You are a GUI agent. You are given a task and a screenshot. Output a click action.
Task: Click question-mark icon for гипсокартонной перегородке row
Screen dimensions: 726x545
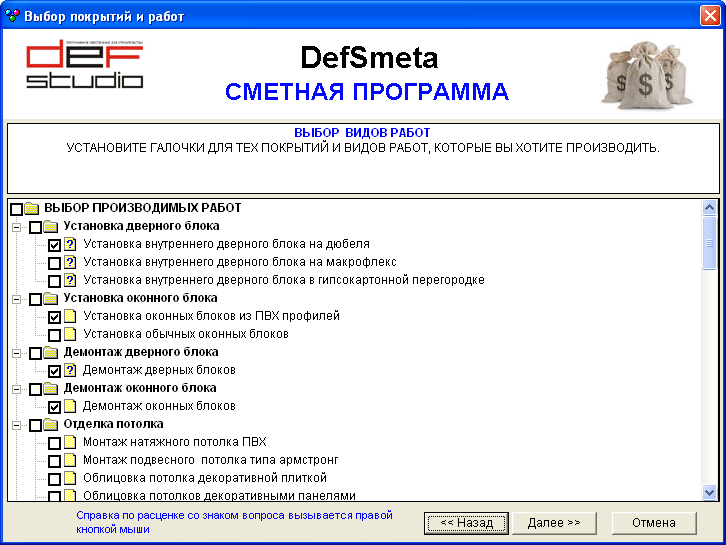tap(70, 280)
